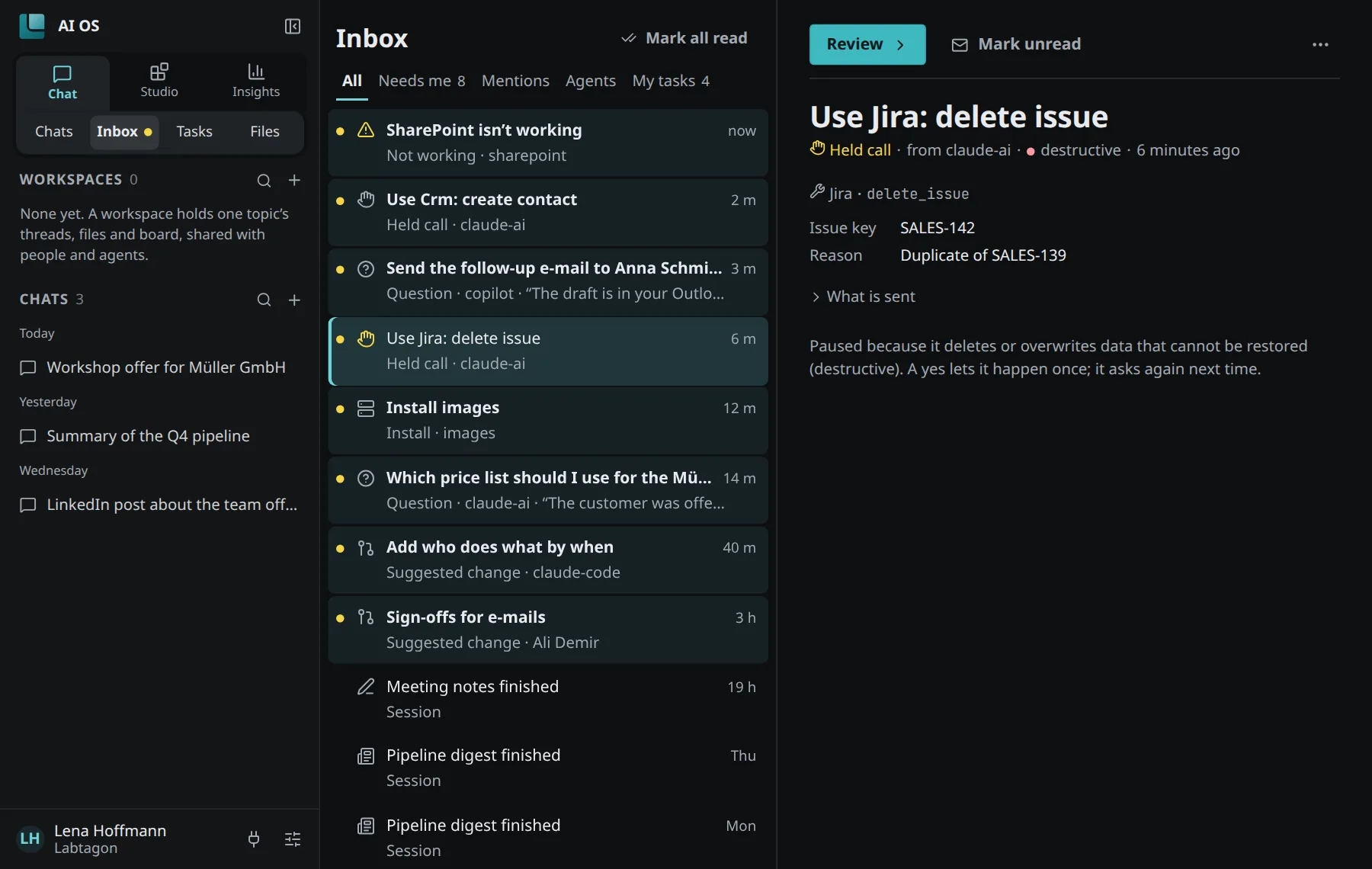This screenshot has width=1372, height=869.
Task: Open SharePoint isn't working item
Action: pos(548,143)
